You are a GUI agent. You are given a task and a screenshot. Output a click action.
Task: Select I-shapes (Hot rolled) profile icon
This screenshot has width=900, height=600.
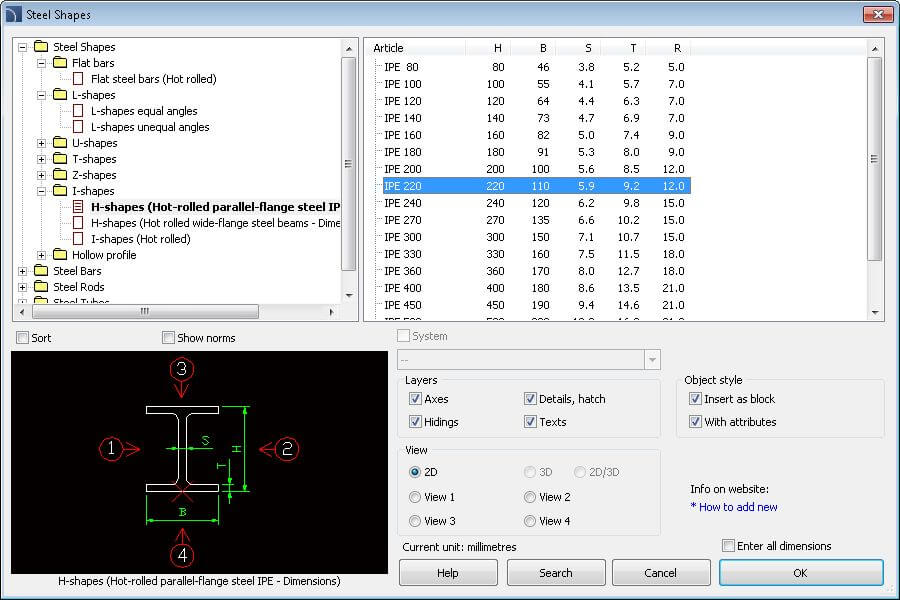click(x=78, y=239)
